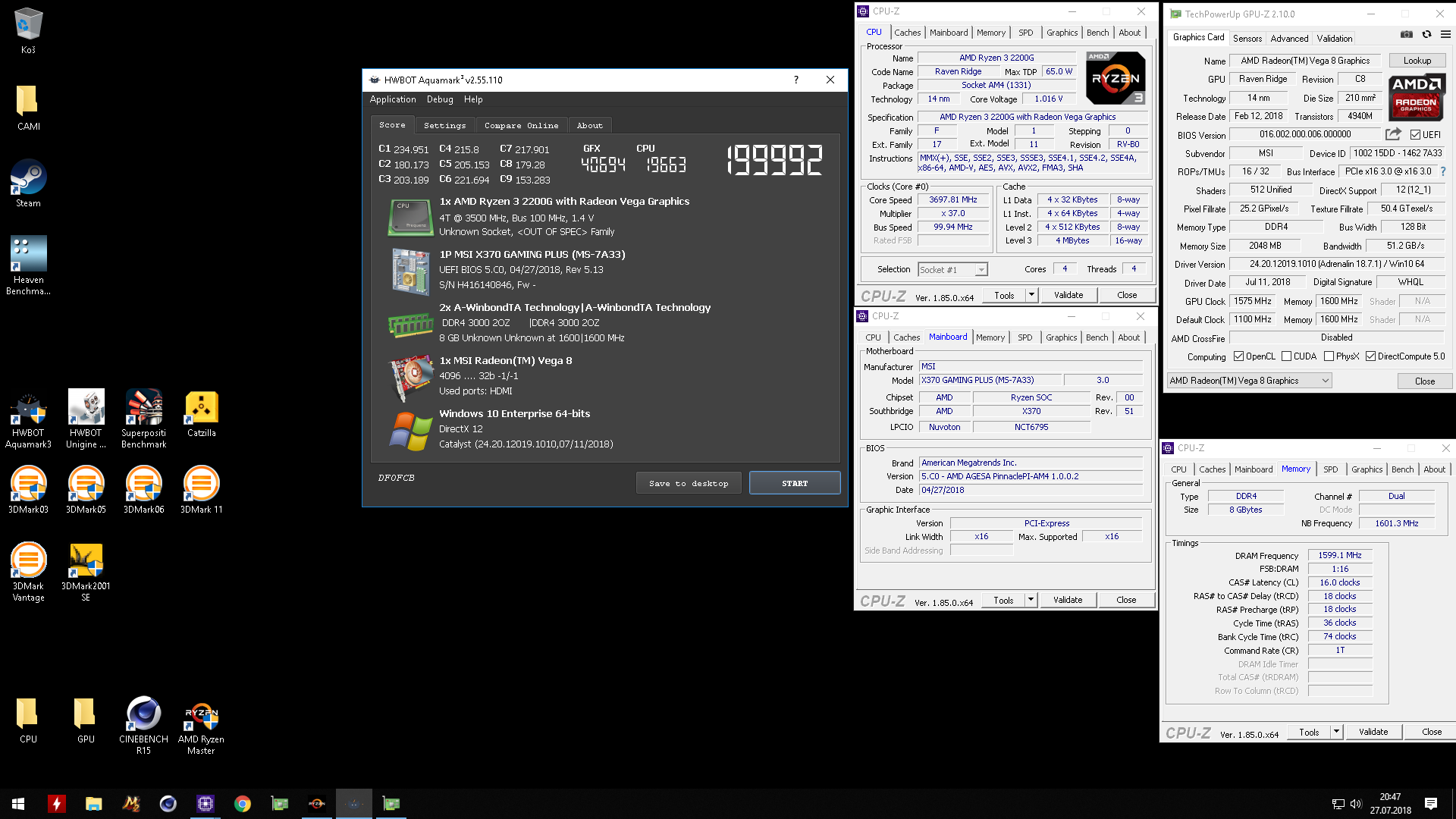Open Heaven Benchmark desktop icon
The height and width of the screenshot is (819, 1456).
coord(28,265)
